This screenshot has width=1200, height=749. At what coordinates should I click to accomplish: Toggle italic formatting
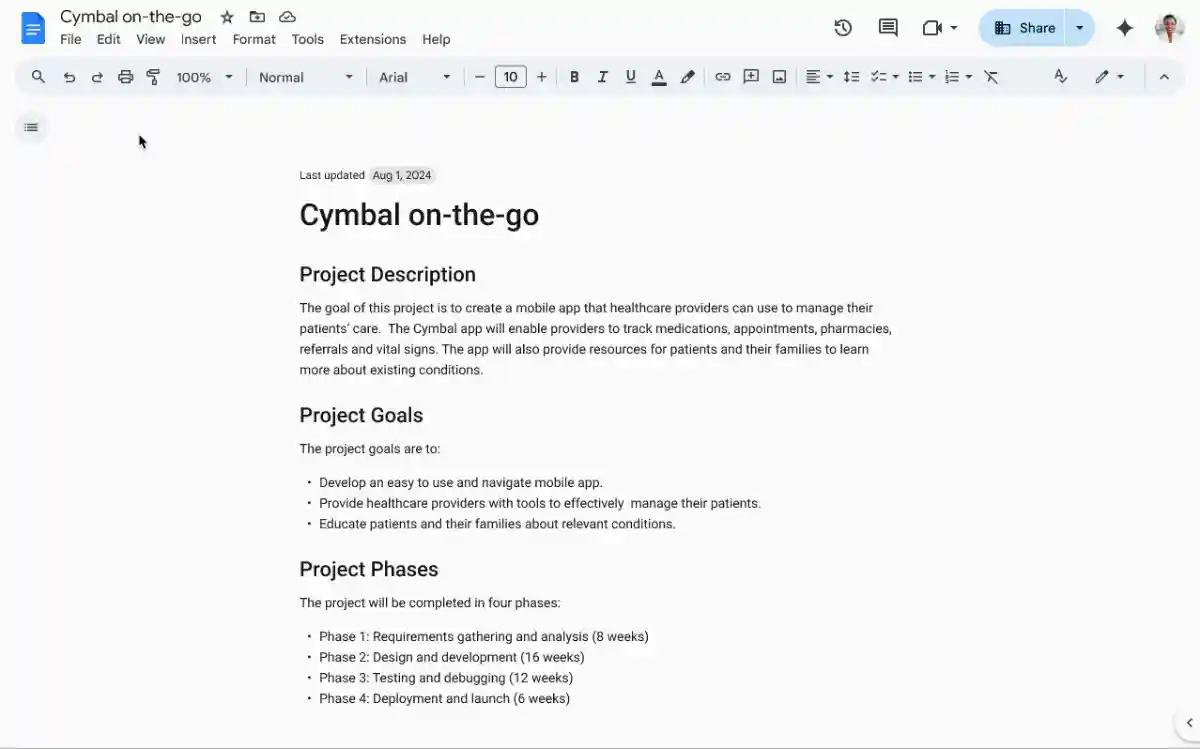[602, 77]
